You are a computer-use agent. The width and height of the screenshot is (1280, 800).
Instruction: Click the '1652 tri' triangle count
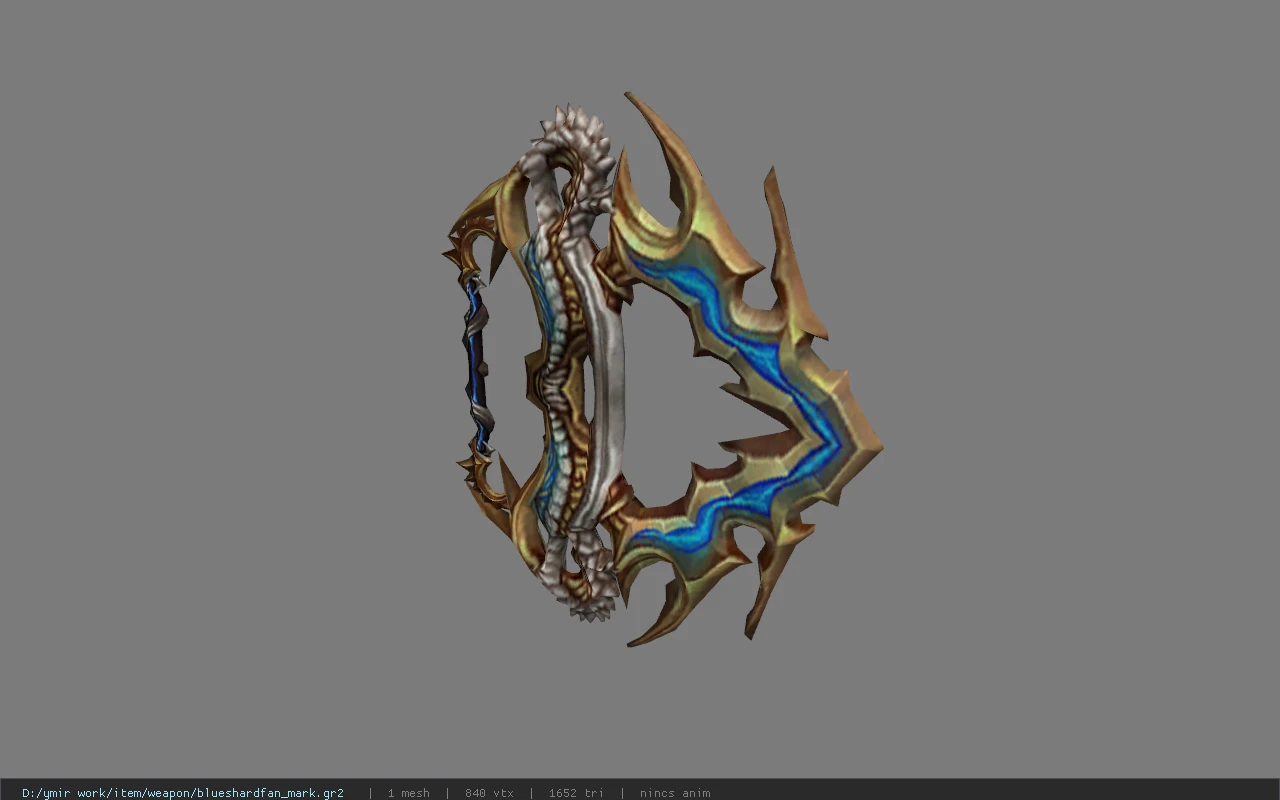point(576,793)
